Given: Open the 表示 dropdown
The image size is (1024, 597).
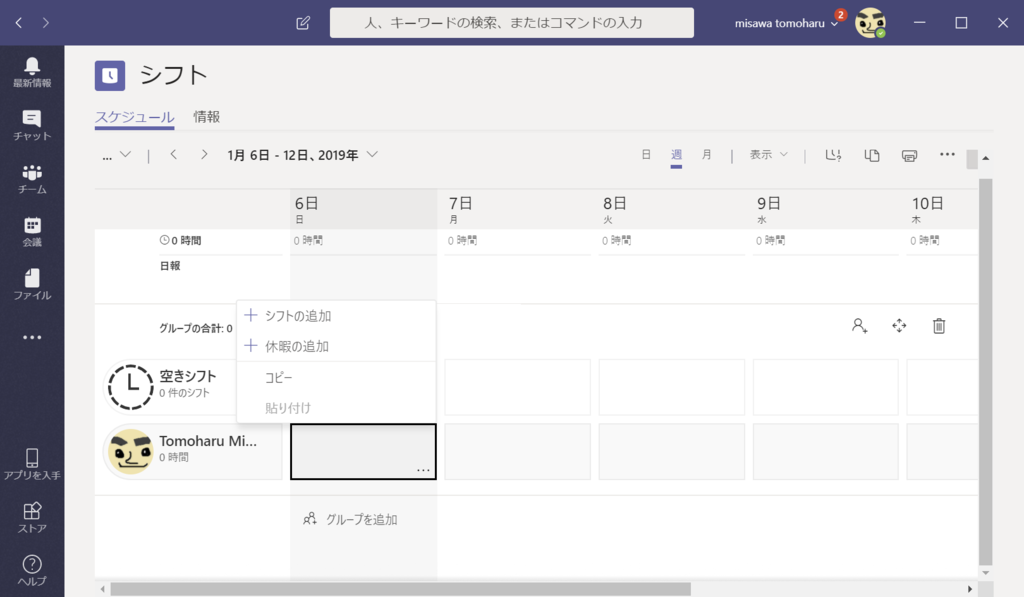Looking at the screenshot, I should tap(766, 155).
